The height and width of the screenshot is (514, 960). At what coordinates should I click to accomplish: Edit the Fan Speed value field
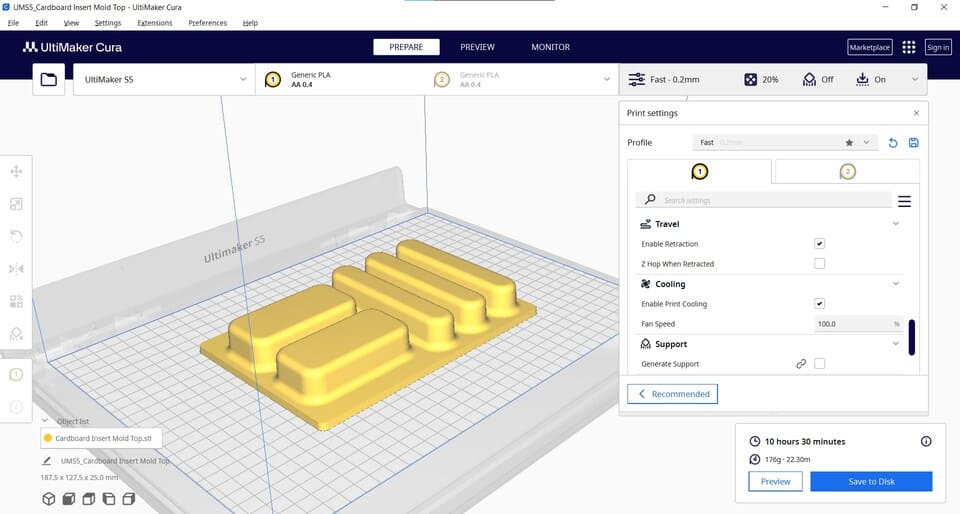(x=858, y=324)
